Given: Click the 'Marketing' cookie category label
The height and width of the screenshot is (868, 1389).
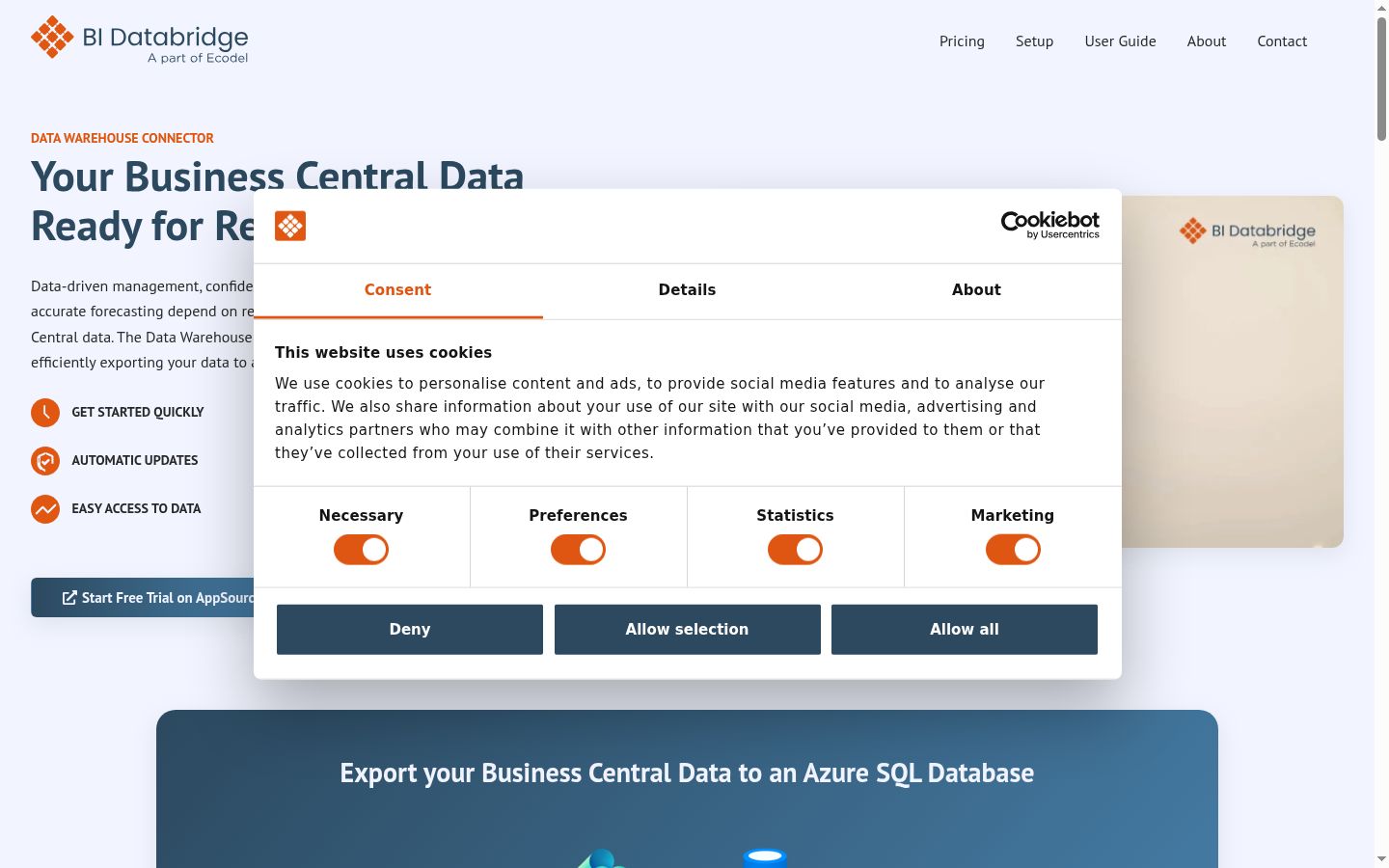Looking at the screenshot, I should (x=1013, y=516).
